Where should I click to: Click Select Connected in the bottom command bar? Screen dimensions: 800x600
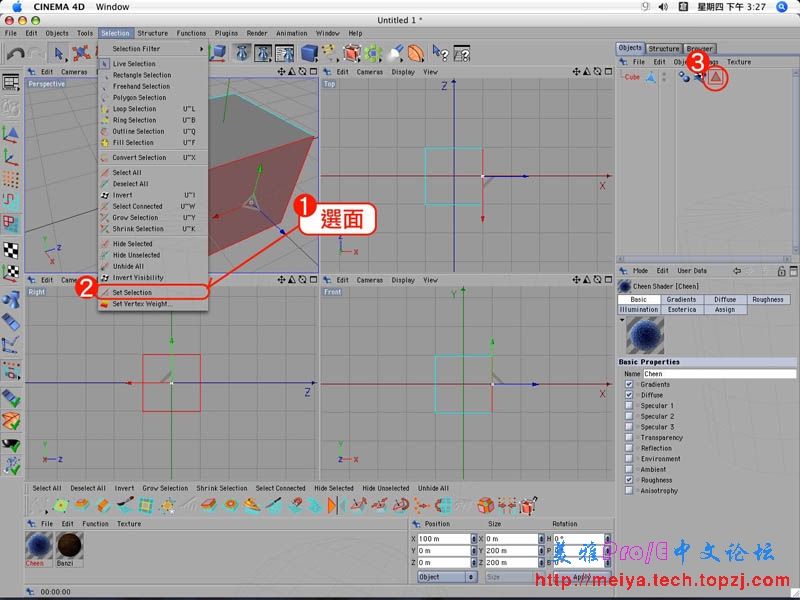281,488
